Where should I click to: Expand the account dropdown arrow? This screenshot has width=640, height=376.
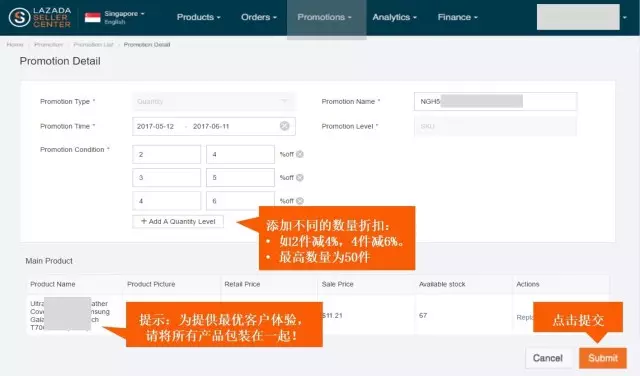click(624, 17)
